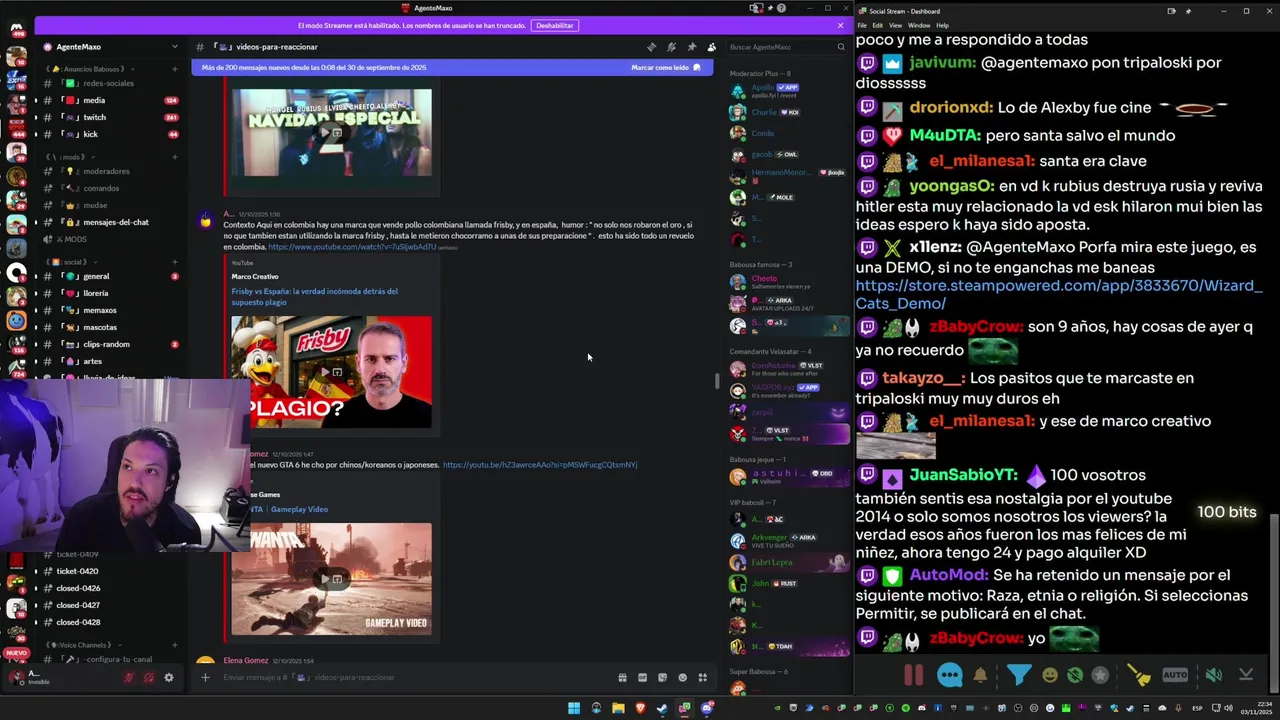1280x720 pixels.
Task: Open the general channel
Action: pos(110,276)
